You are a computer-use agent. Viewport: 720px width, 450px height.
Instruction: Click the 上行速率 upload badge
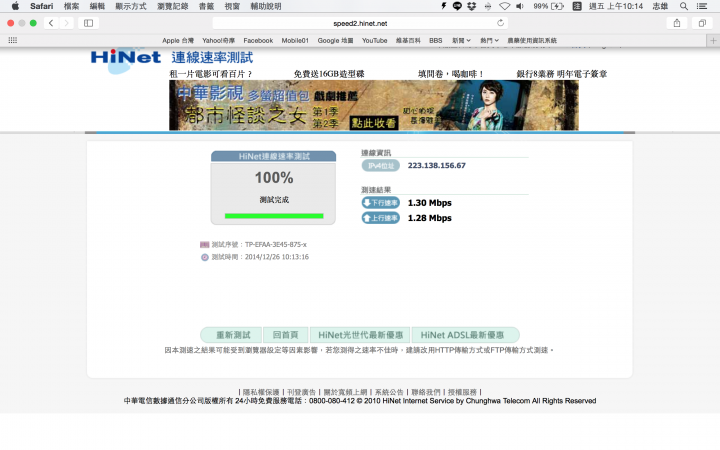click(381, 218)
